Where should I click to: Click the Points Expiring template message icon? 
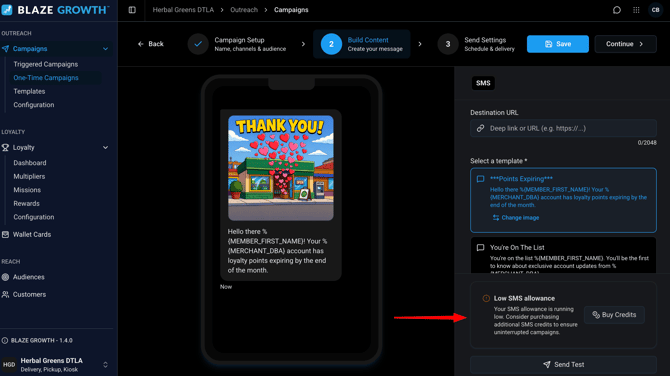tap(480, 179)
